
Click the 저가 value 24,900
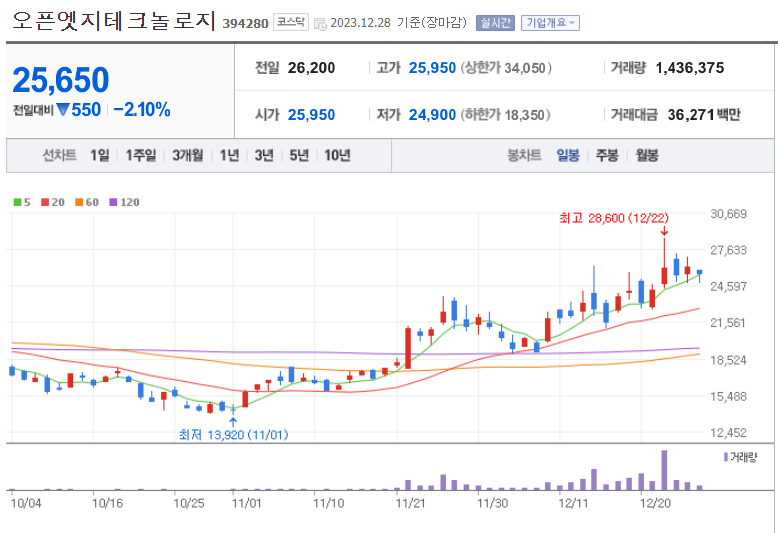pos(432,115)
